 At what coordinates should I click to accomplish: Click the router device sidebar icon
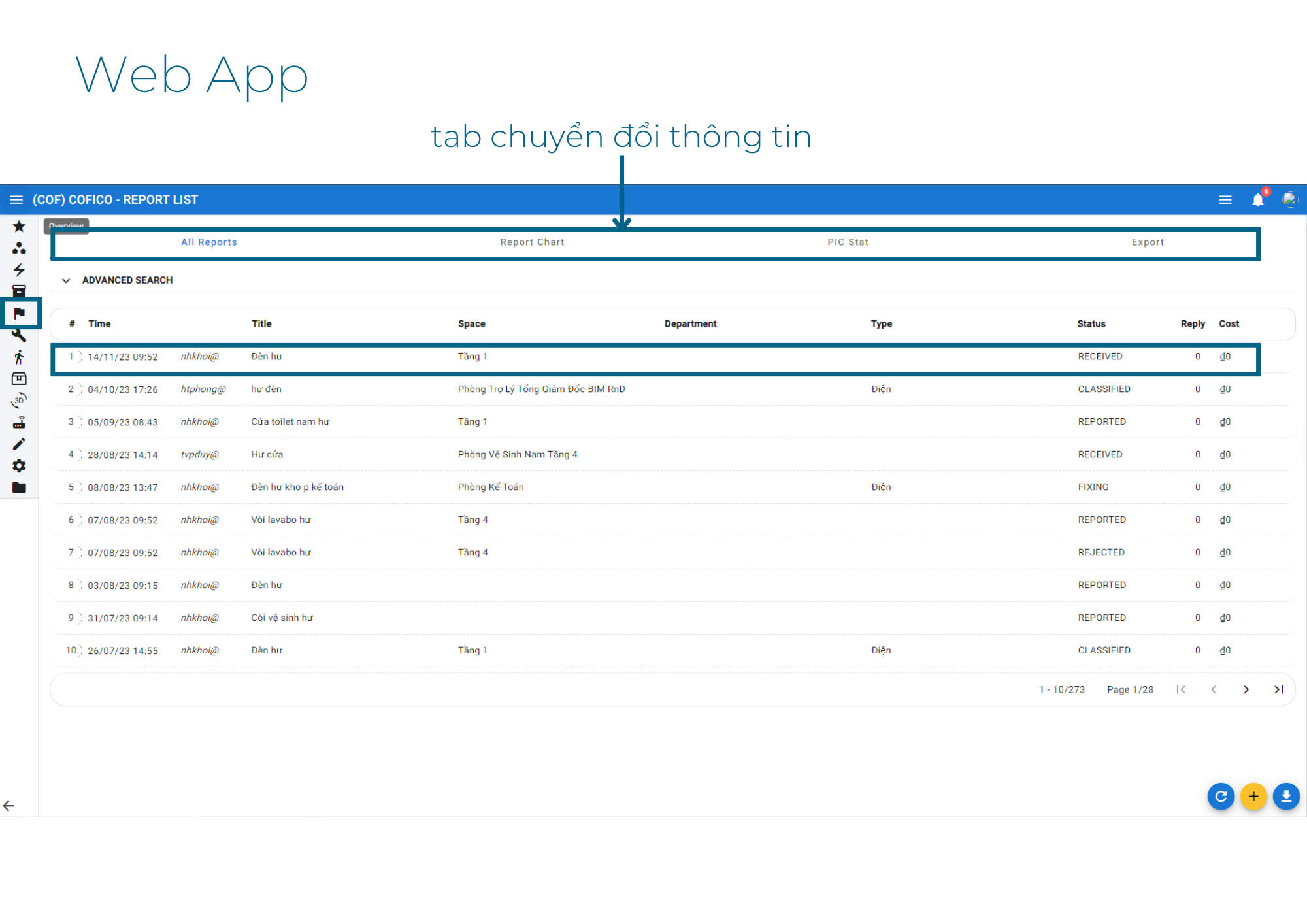click(19, 423)
